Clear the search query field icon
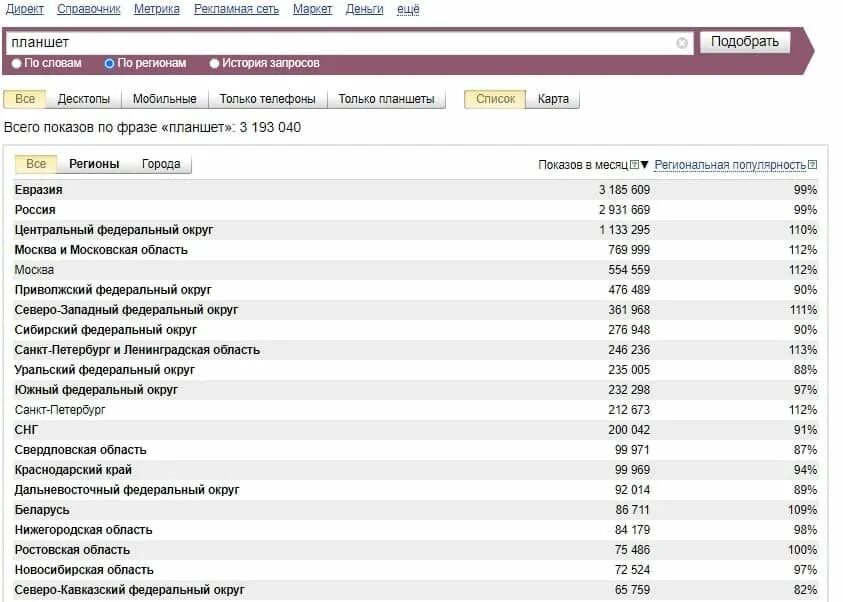This screenshot has width=843, height=602. [x=682, y=43]
